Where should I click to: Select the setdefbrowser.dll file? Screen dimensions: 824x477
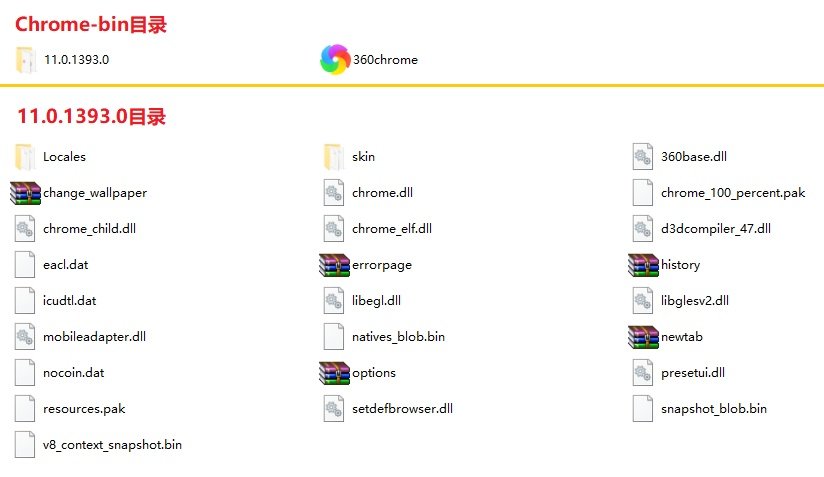(402, 409)
